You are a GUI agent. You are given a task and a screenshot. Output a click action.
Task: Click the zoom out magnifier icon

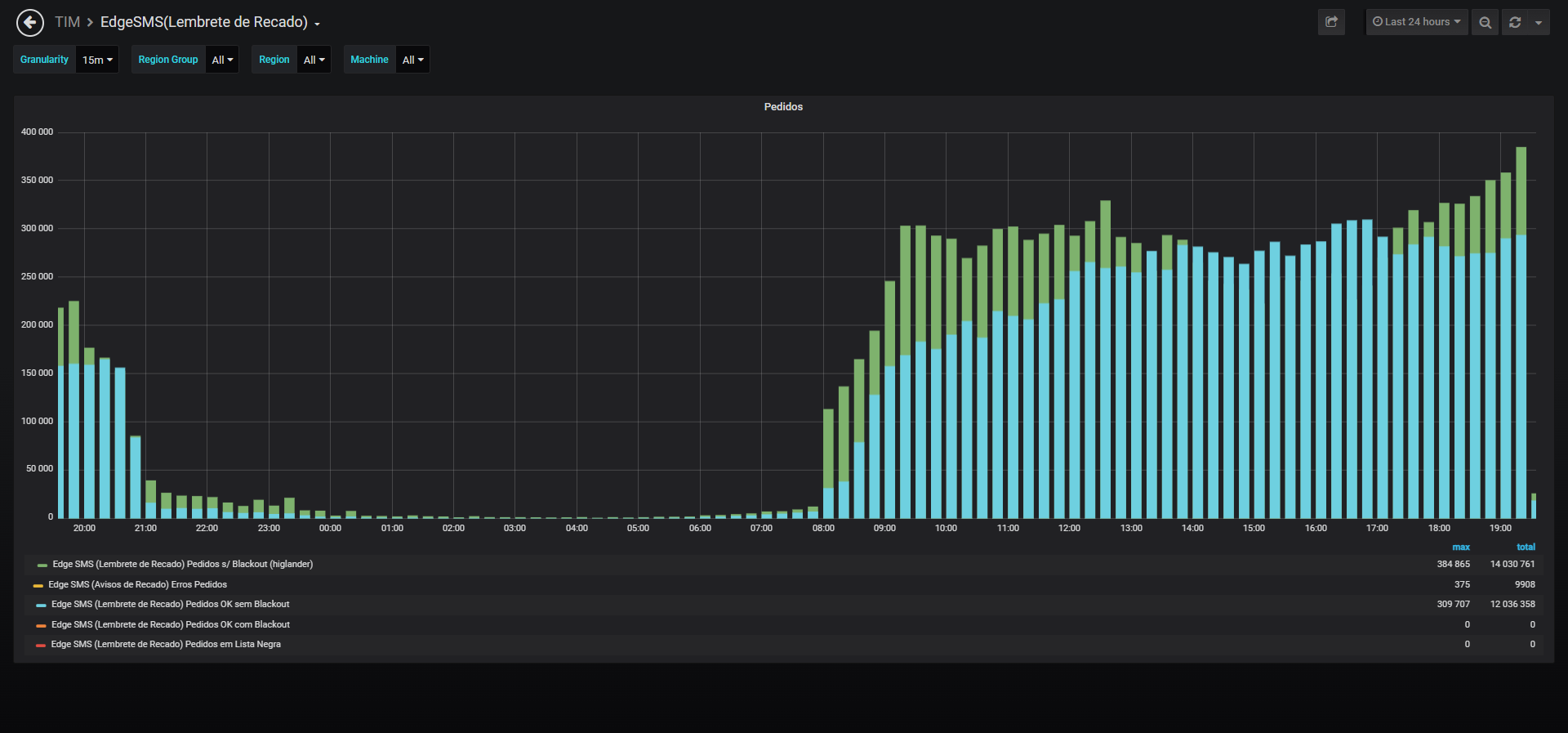(1485, 22)
